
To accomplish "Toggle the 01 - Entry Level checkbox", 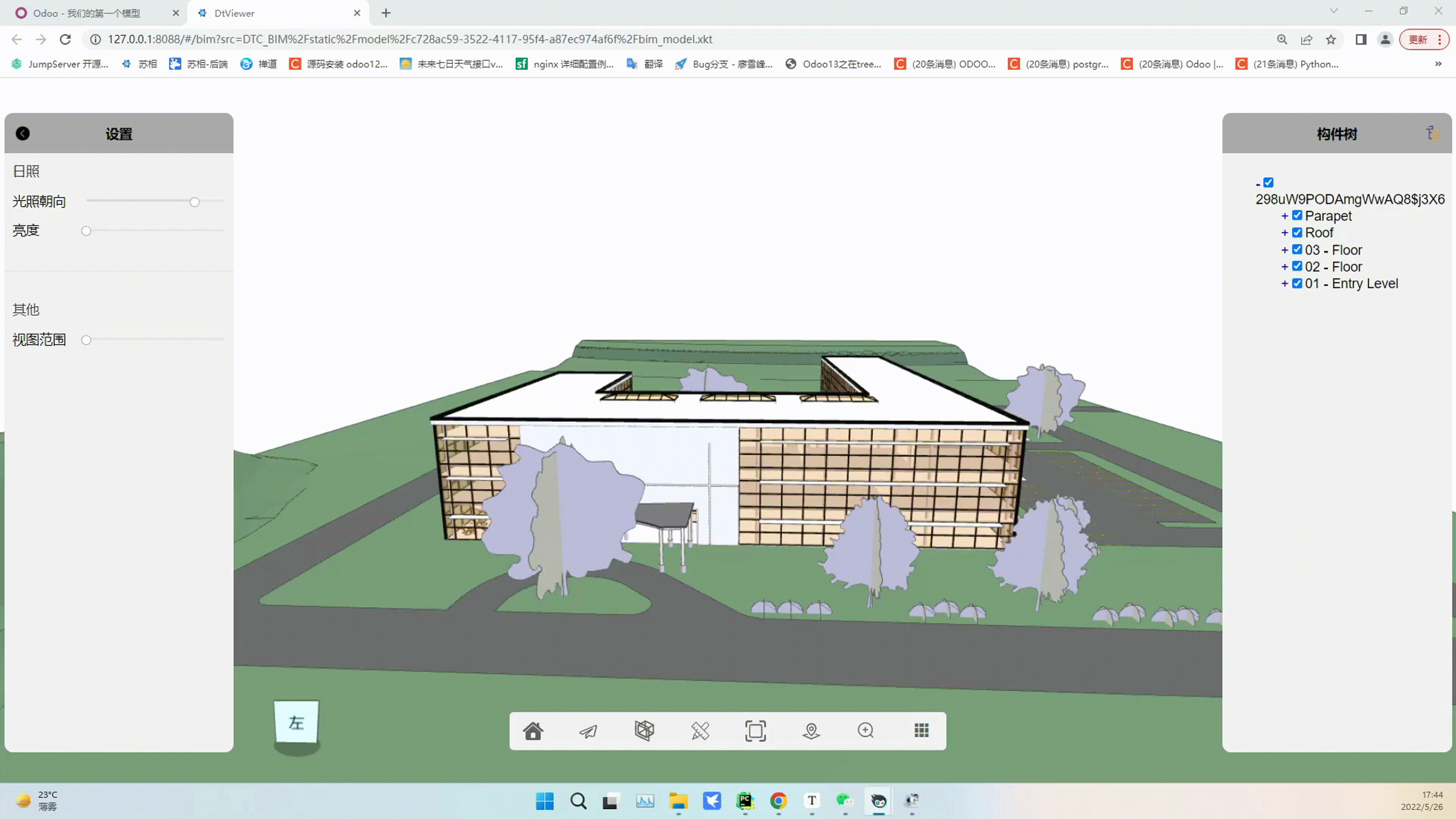I will click(1297, 283).
